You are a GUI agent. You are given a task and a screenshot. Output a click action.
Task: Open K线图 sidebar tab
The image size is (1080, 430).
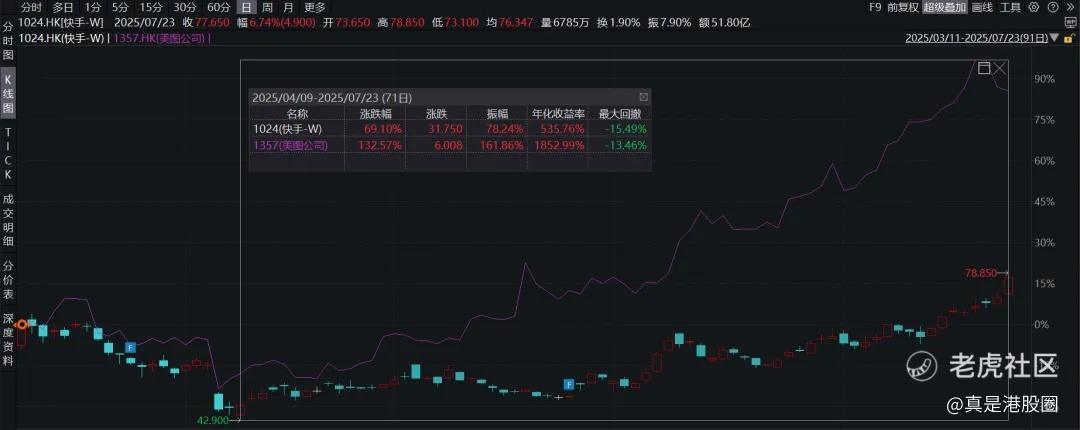click(x=8, y=92)
